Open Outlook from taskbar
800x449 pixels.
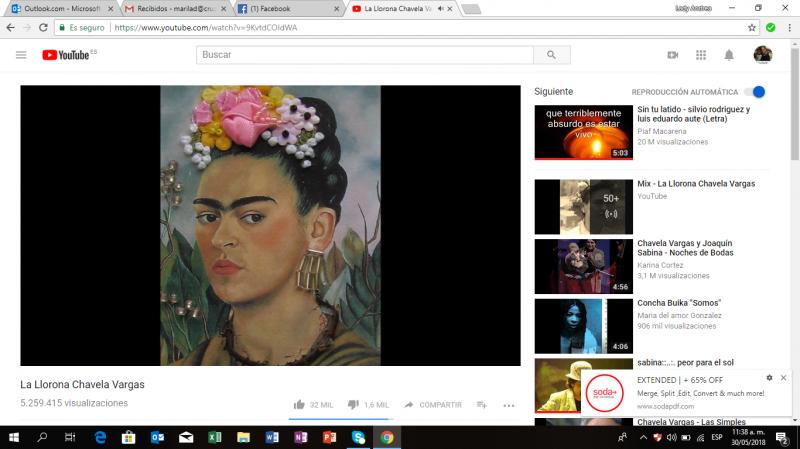[x=157, y=437]
